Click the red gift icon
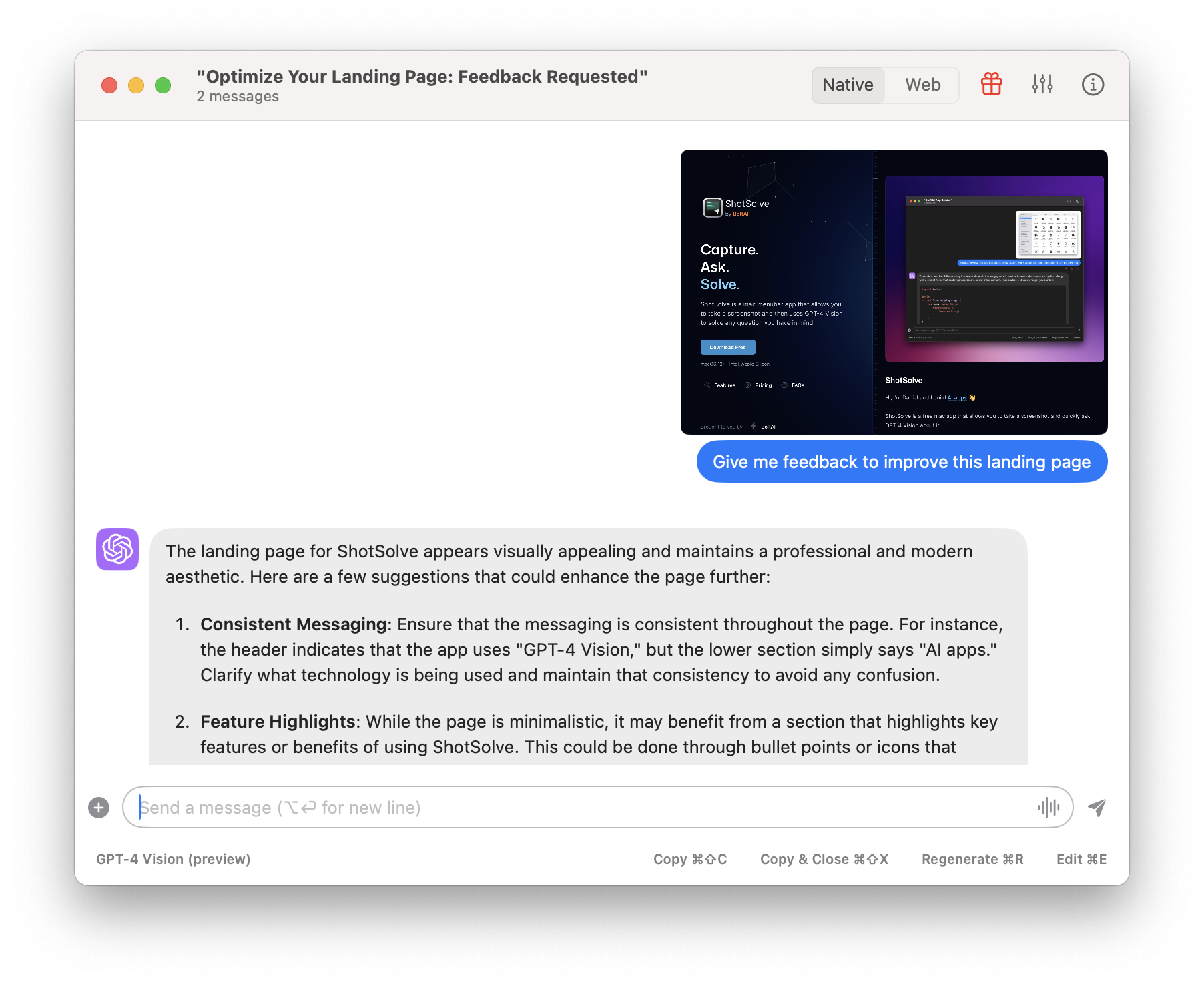The width and height of the screenshot is (1204, 984). coord(991,85)
